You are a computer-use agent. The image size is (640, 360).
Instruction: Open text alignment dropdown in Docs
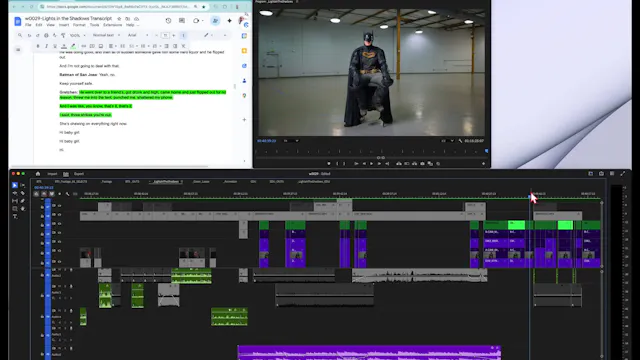[x=112, y=46]
